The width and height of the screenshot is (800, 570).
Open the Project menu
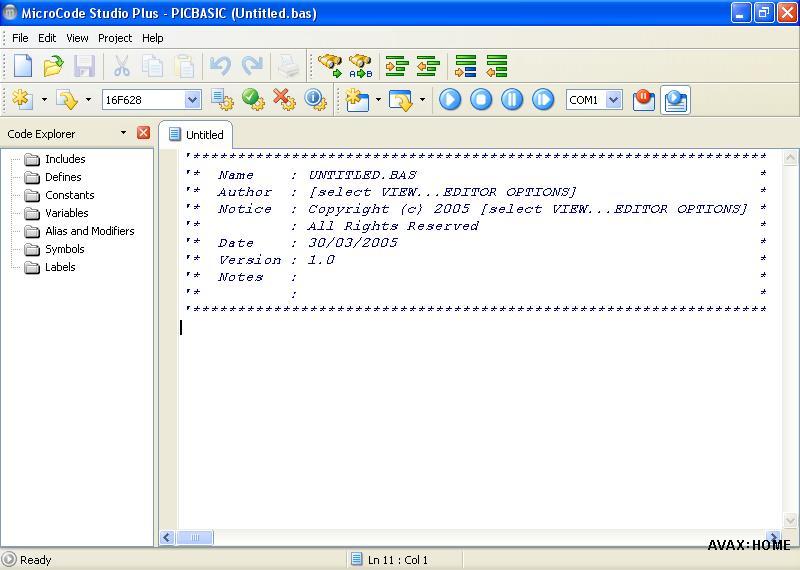(x=115, y=38)
